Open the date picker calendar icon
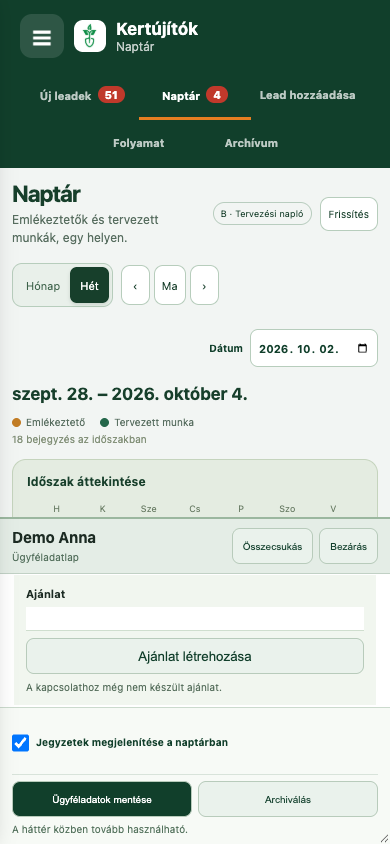This screenshot has height=844, width=390. pyautogui.click(x=363, y=348)
